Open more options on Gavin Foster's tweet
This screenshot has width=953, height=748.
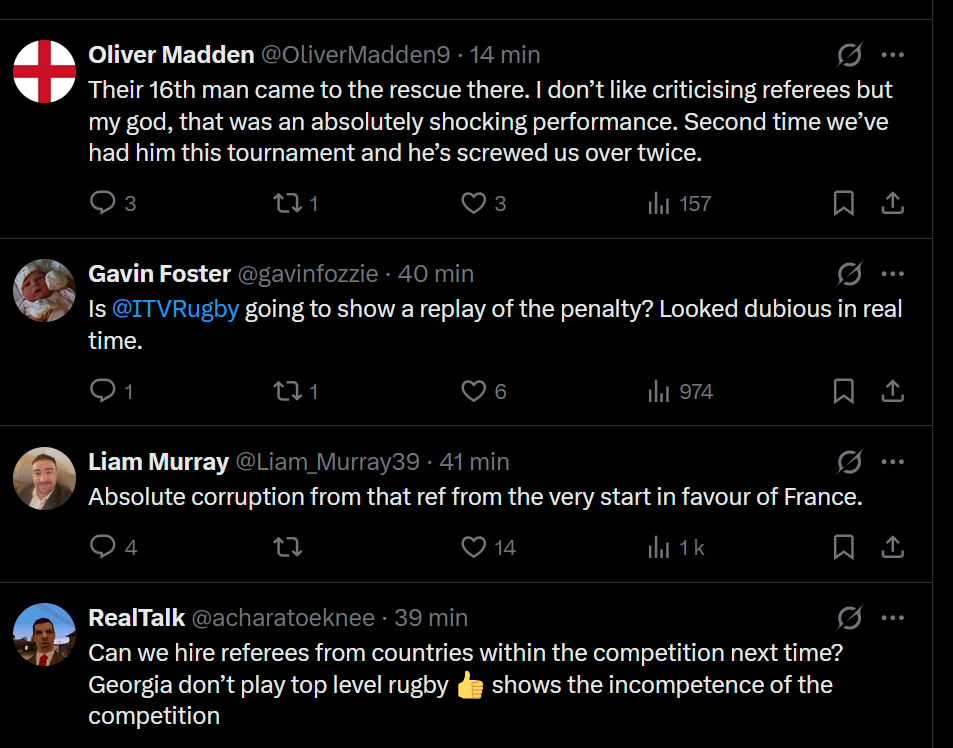point(892,274)
